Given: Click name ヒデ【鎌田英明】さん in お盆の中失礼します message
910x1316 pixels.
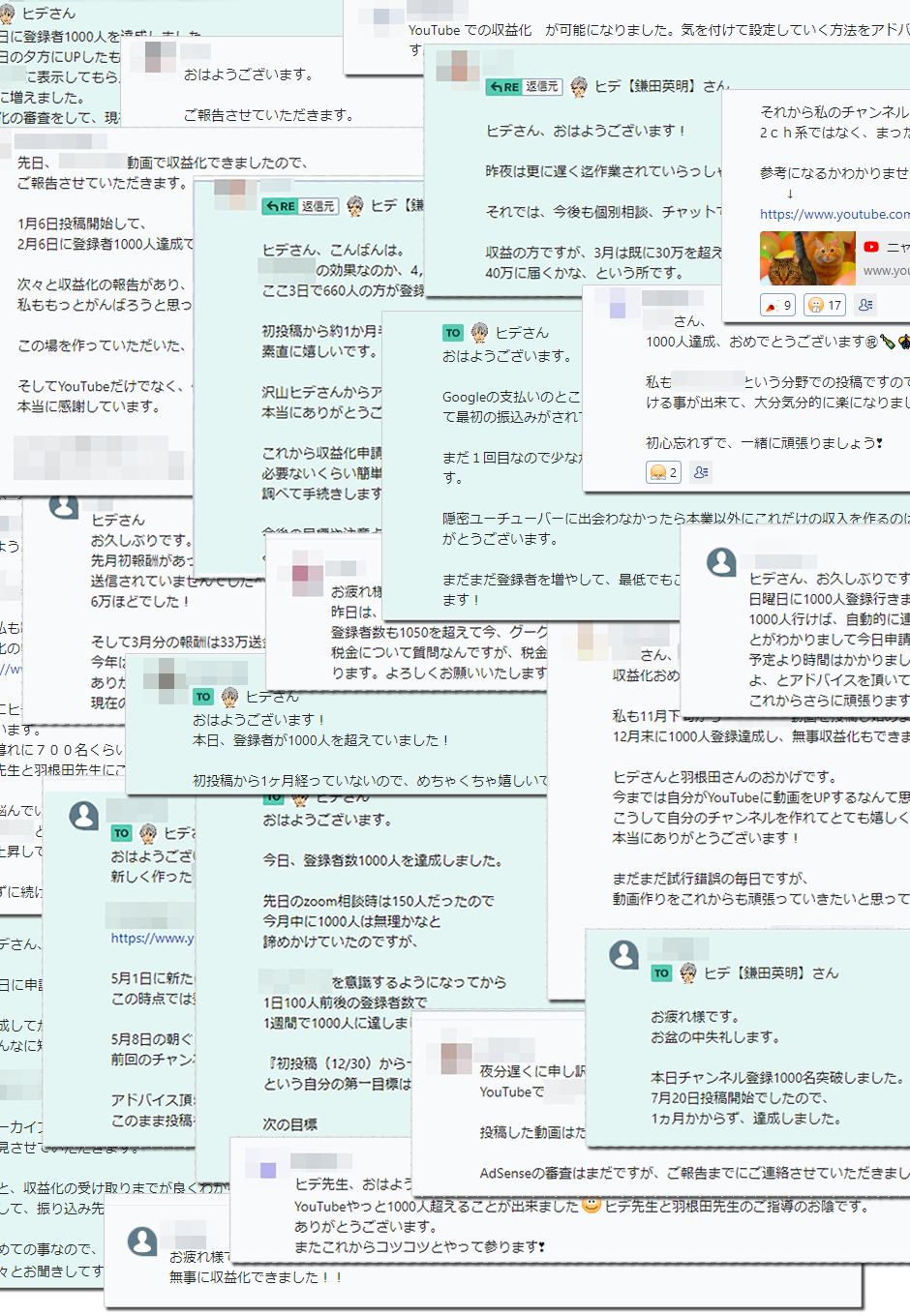Looking at the screenshot, I should pos(772,973).
